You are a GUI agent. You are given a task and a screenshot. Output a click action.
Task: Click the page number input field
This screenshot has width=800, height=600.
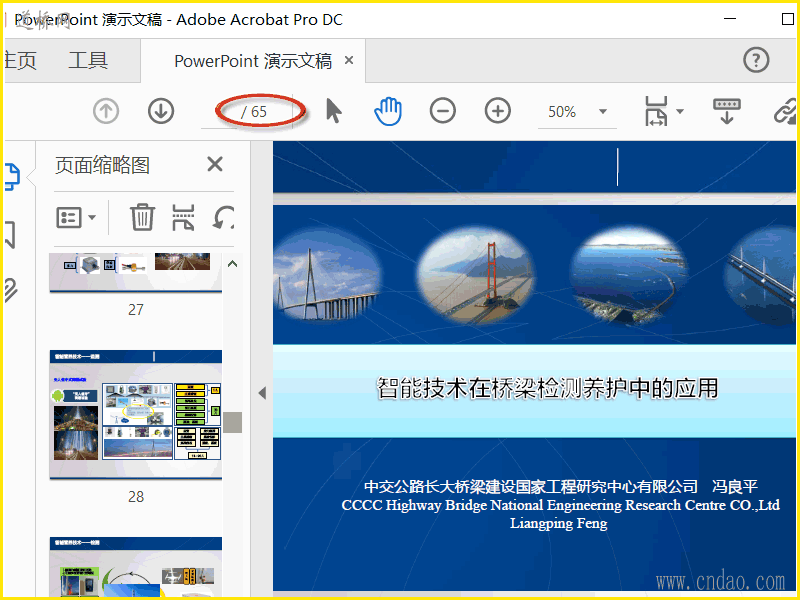[219, 111]
